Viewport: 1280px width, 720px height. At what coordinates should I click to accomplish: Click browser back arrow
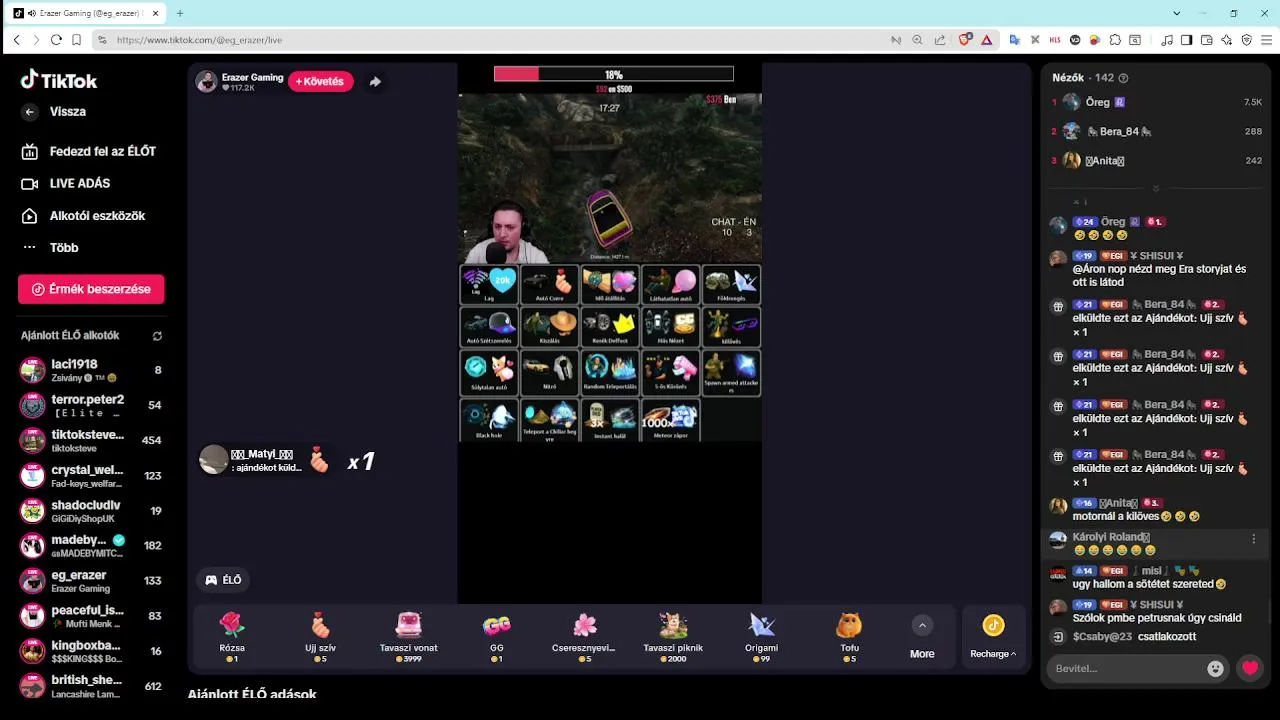point(16,40)
